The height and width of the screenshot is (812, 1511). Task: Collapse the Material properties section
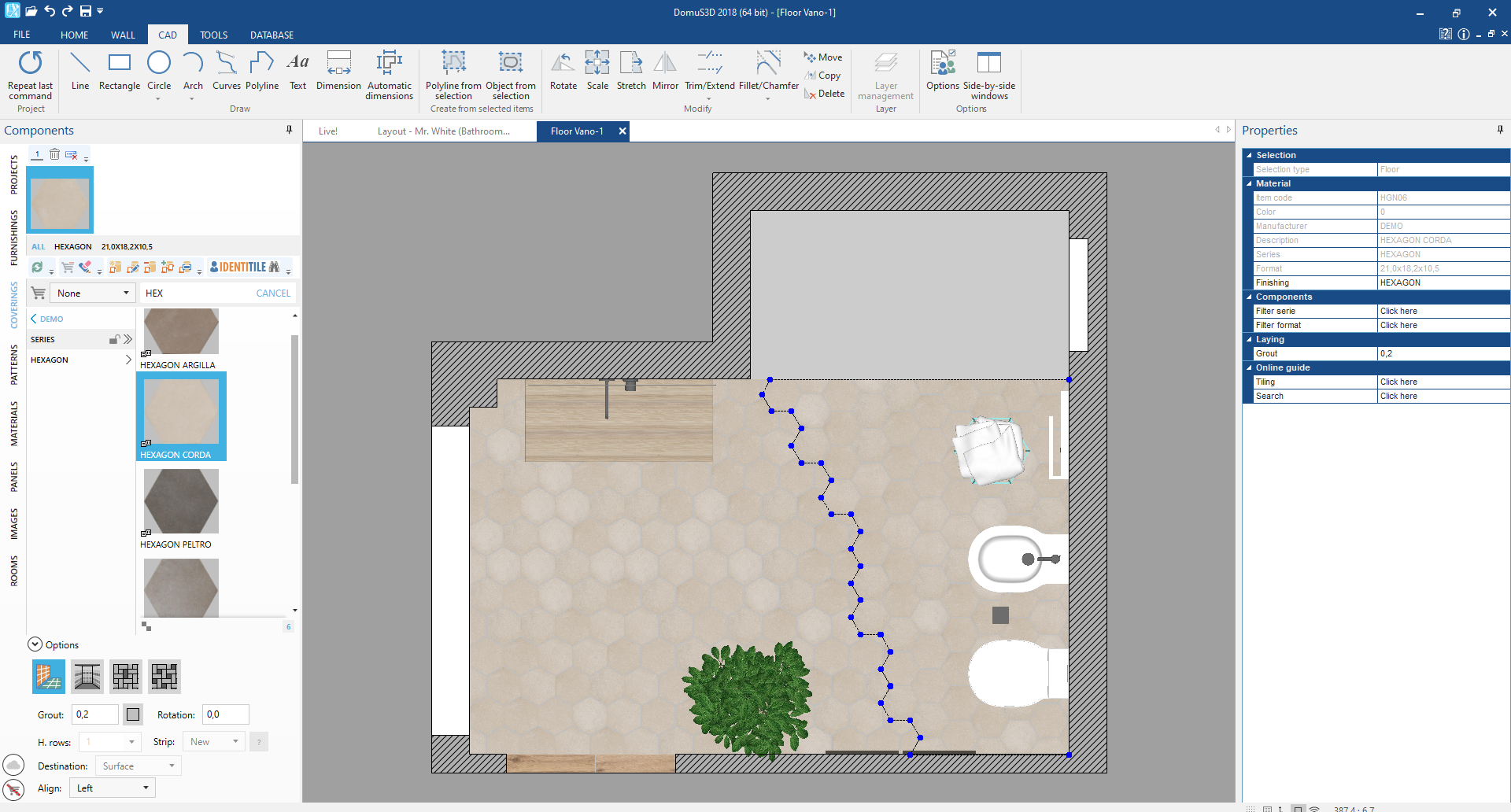(x=1249, y=183)
